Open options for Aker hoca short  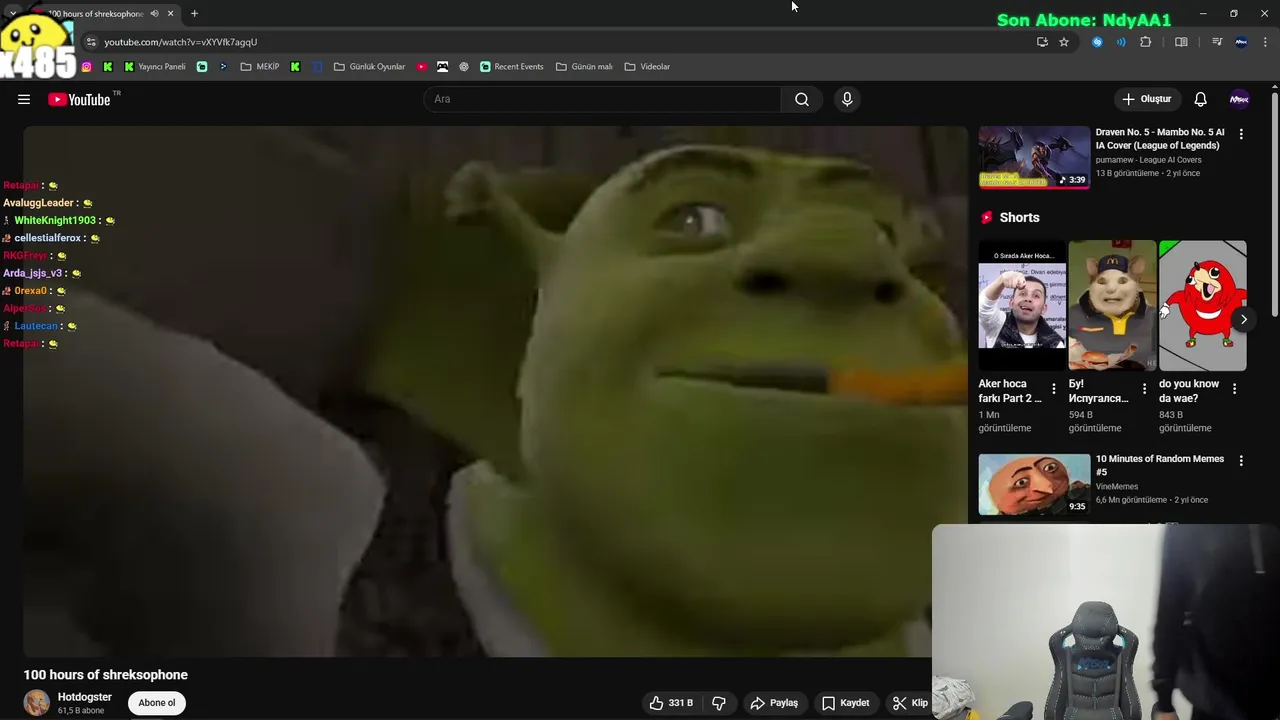1053,389
